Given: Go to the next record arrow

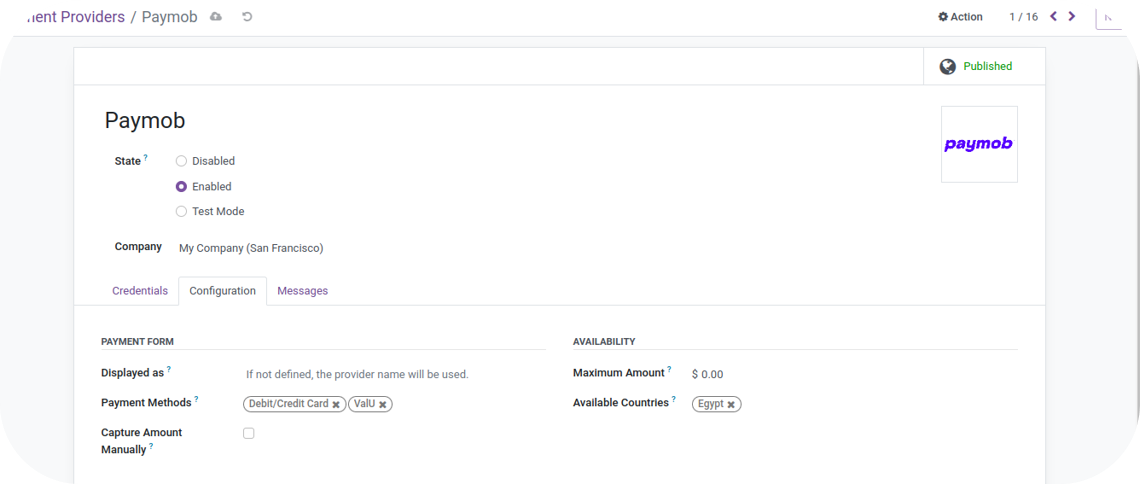Looking at the screenshot, I should click(1072, 17).
